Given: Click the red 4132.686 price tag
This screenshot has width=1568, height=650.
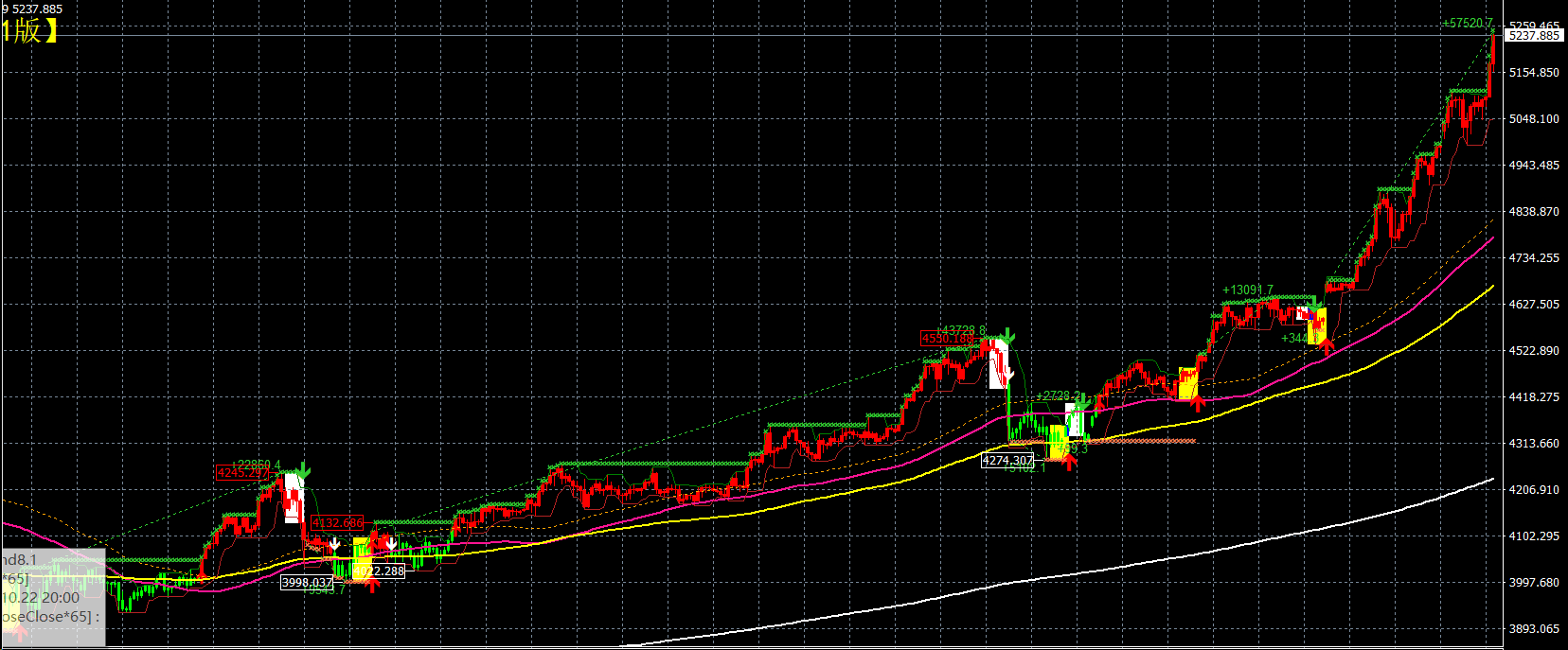Looking at the screenshot, I should tap(337, 522).
